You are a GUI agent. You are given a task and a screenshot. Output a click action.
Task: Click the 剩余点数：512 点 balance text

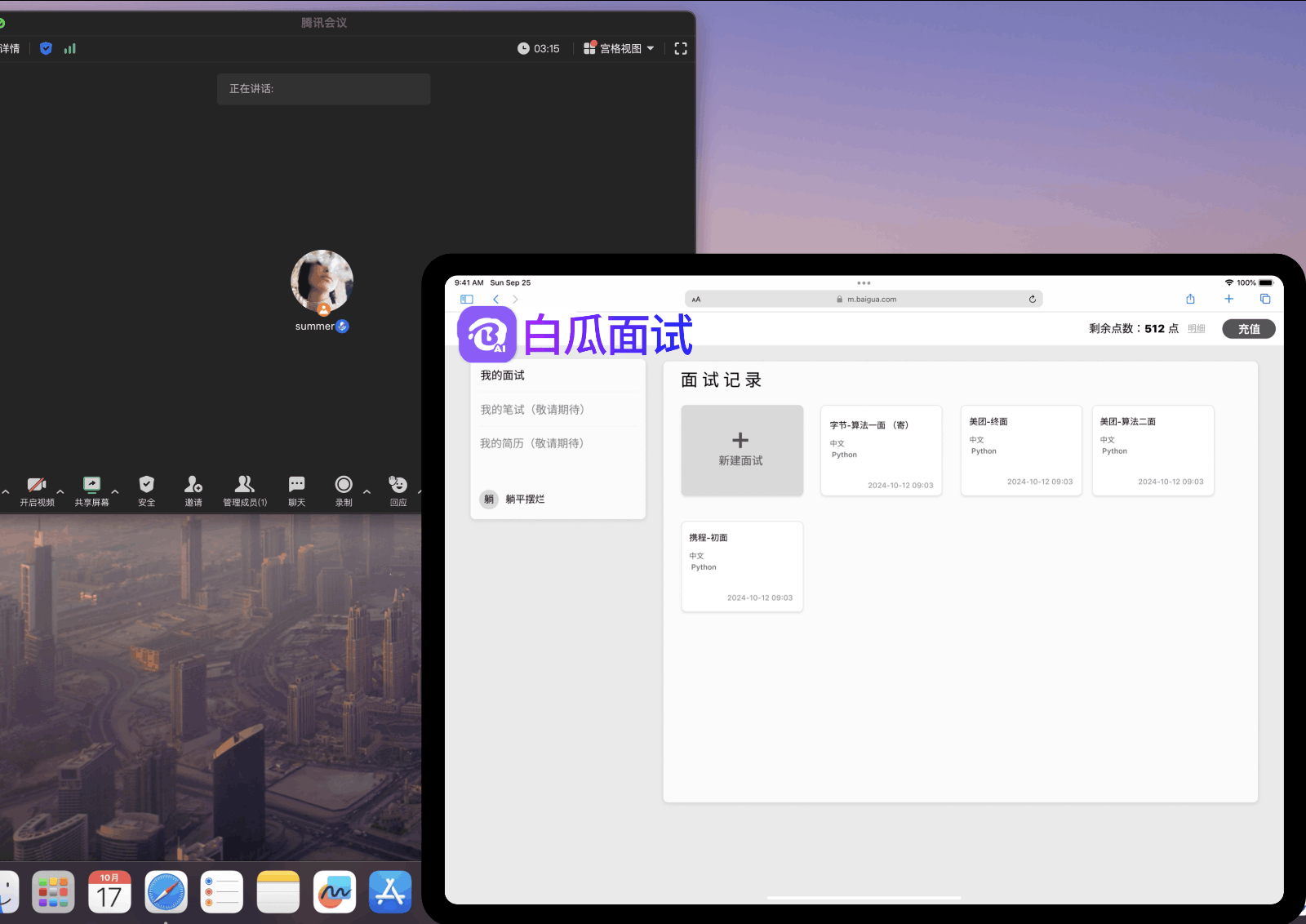point(1134,329)
